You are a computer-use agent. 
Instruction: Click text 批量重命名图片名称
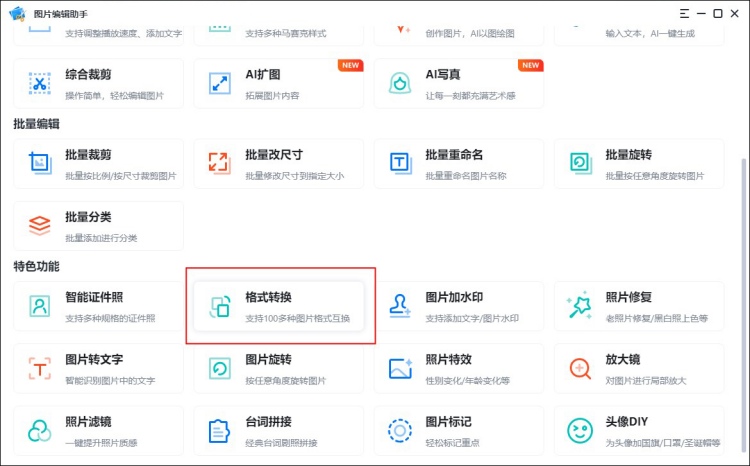[x=466, y=176]
